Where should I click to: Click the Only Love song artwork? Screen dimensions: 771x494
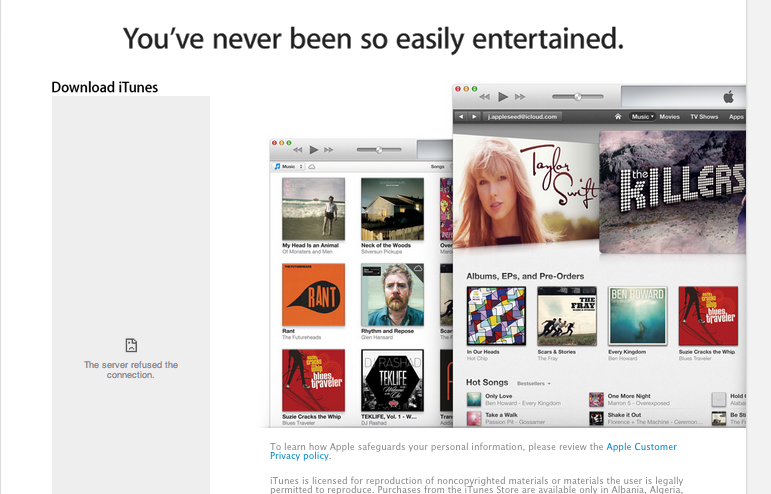[474, 399]
